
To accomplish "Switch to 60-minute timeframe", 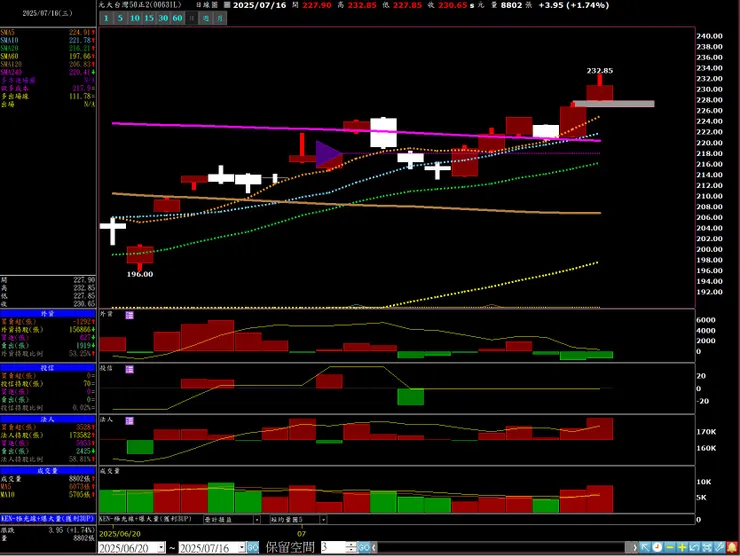I will tap(177, 18).
